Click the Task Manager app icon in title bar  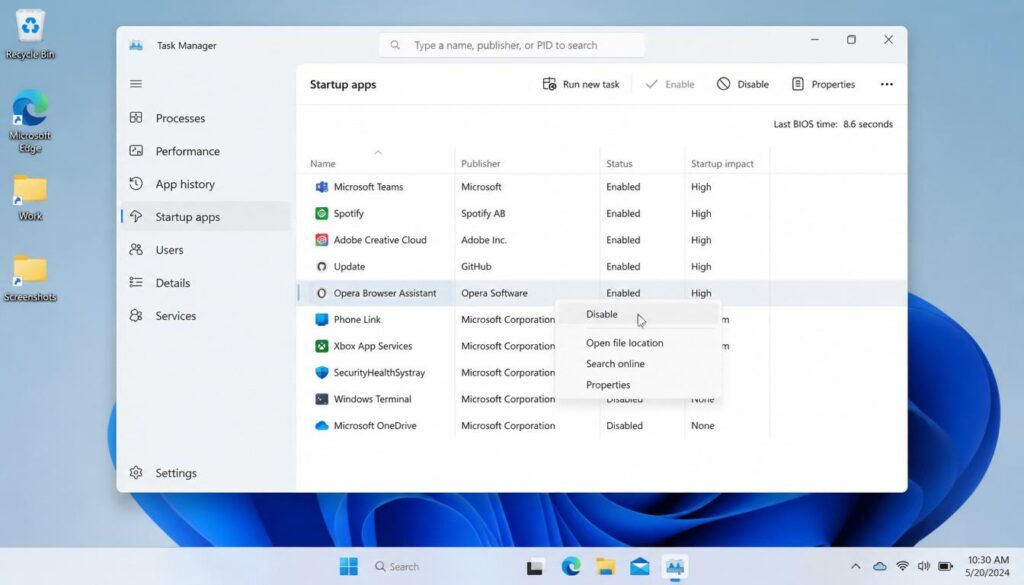coord(136,45)
